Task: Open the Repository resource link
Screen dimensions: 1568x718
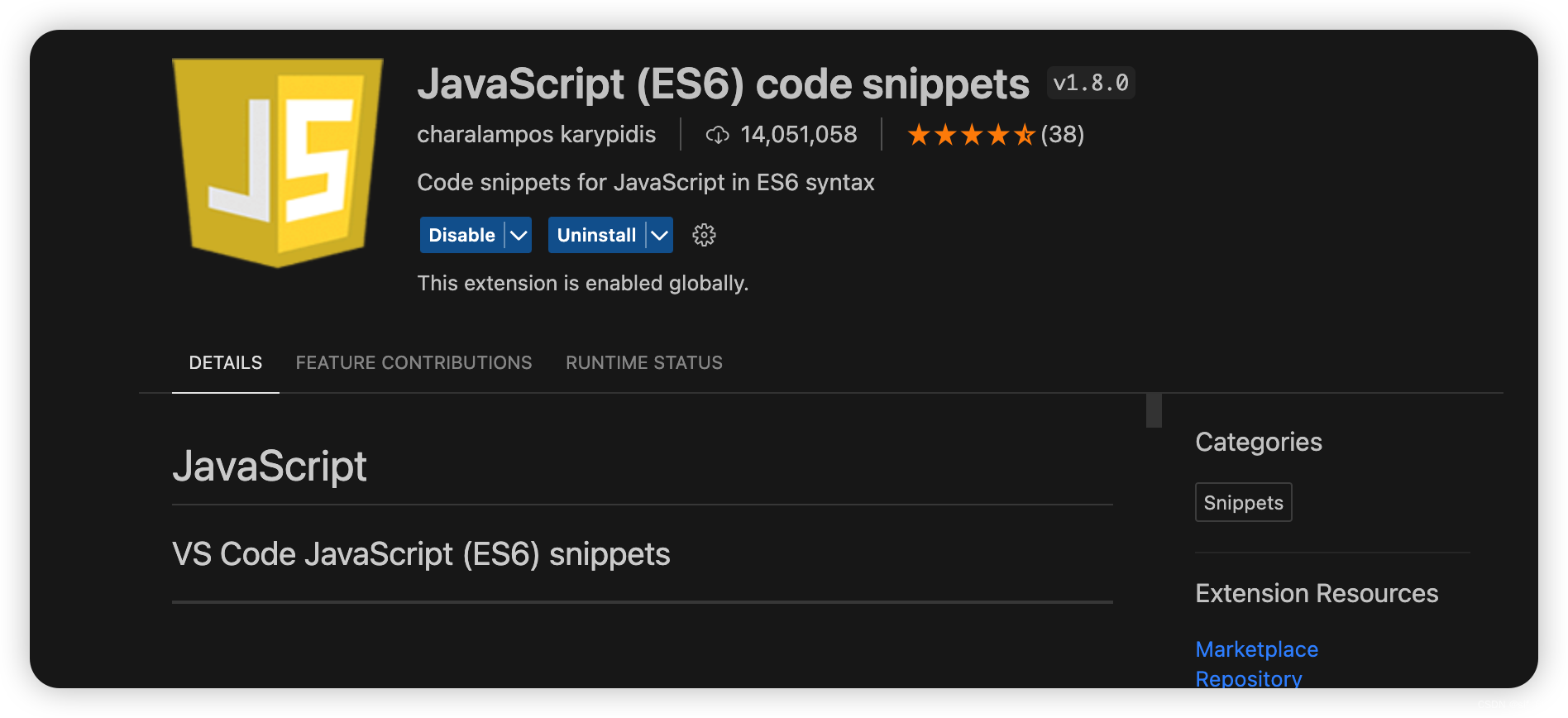Action: pyautogui.click(x=1249, y=678)
